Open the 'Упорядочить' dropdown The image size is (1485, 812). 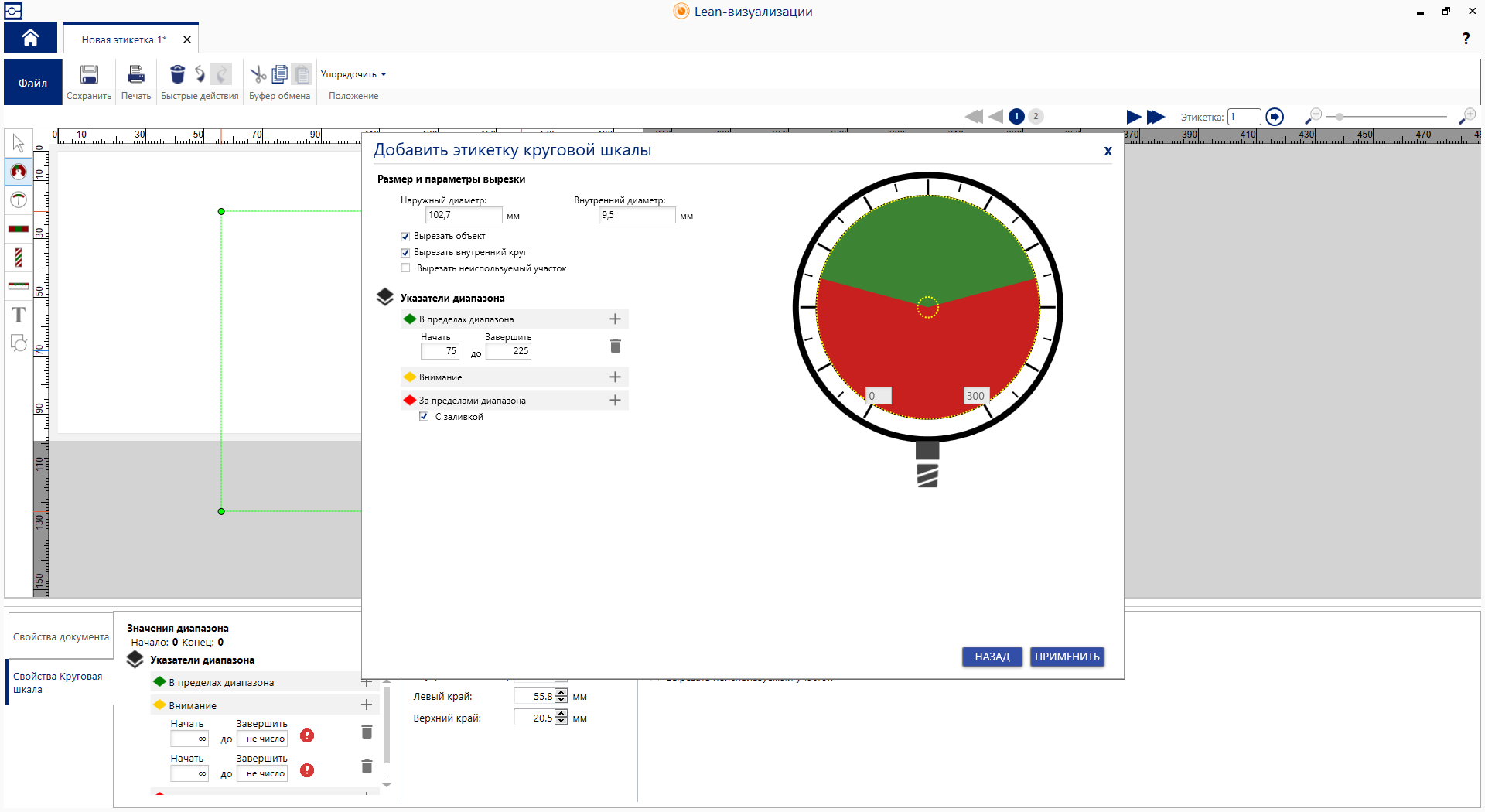(x=353, y=74)
